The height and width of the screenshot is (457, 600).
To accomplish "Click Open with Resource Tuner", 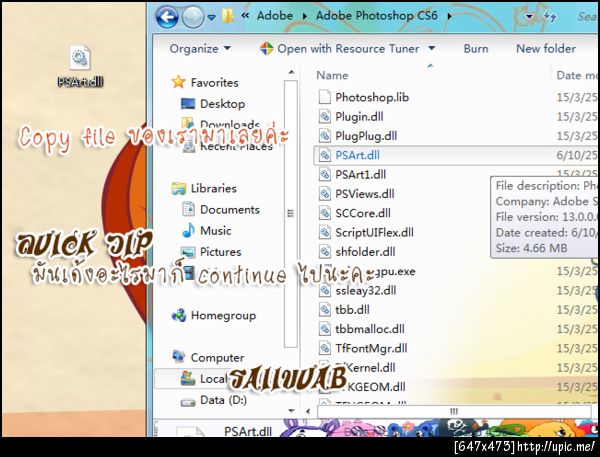I will 348,49.
